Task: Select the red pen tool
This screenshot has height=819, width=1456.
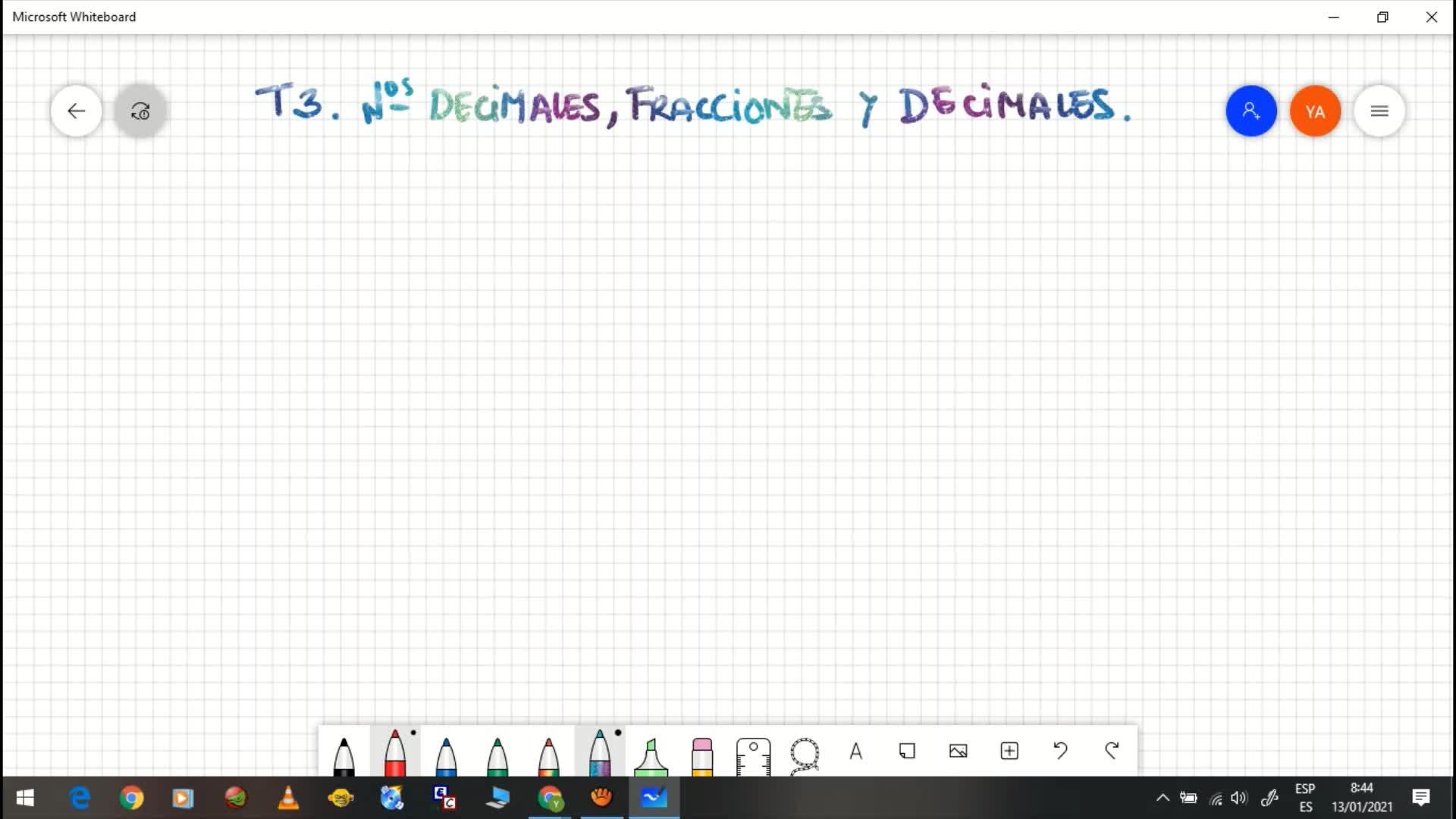Action: tap(395, 754)
